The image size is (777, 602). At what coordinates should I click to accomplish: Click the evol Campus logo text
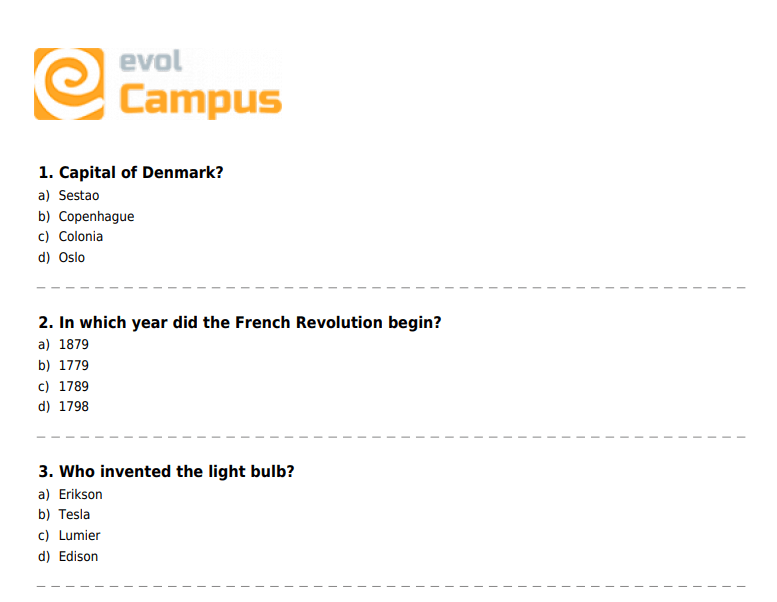click(200, 84)
